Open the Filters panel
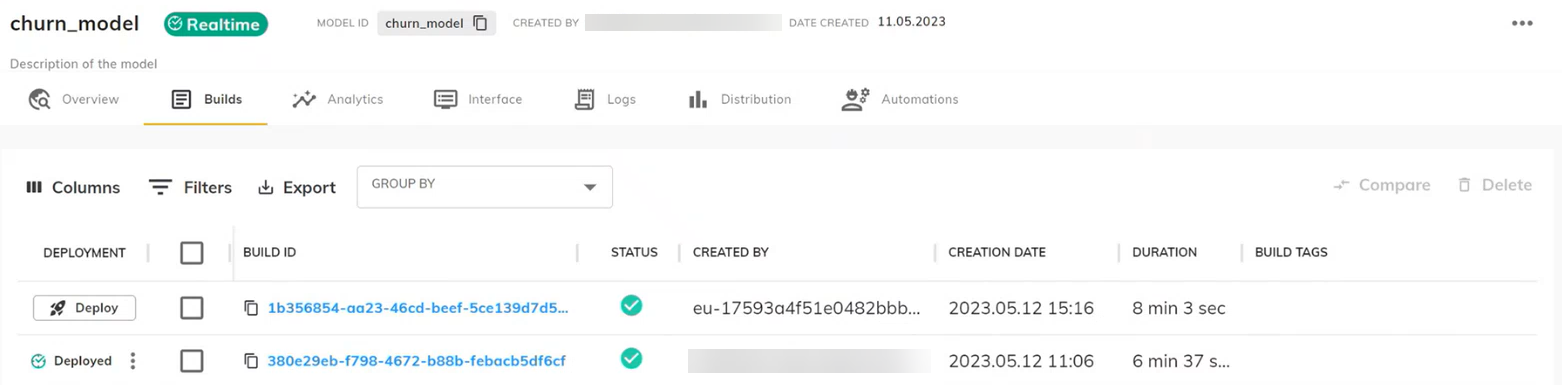This screenshot has height=385, width=1562. click(190, 187)
